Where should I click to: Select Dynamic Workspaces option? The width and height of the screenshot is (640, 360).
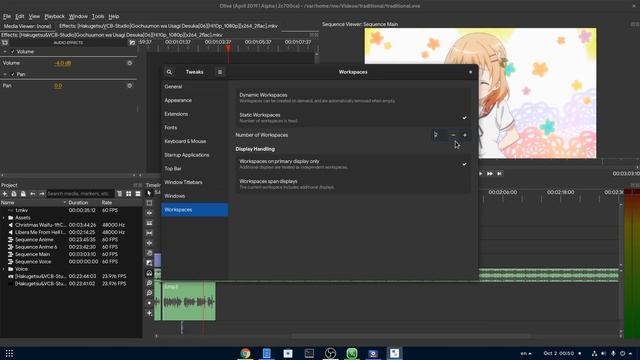353,98
